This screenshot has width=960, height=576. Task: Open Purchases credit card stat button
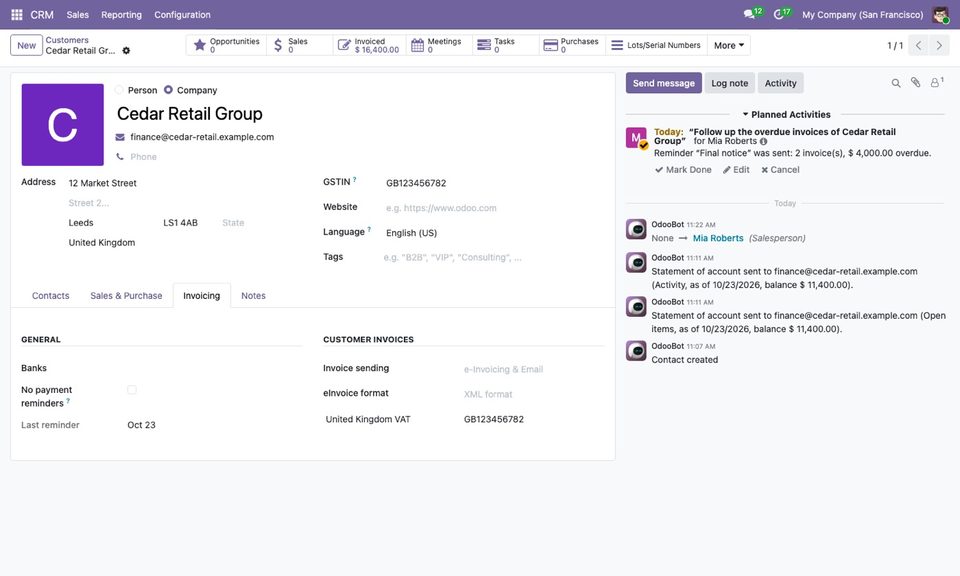click(x=572, y=45)
